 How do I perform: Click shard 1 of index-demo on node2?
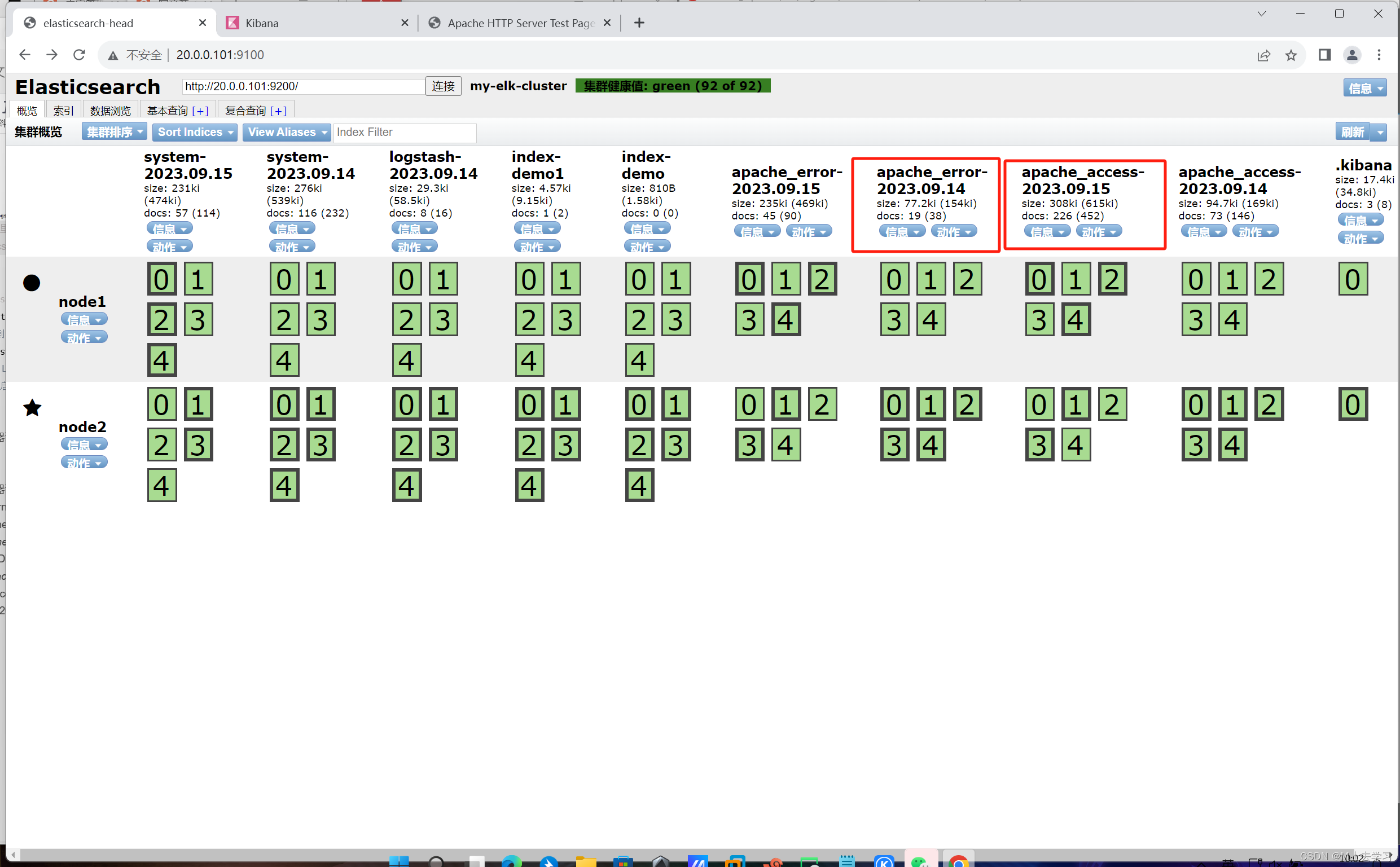click(x=676, y=404)
